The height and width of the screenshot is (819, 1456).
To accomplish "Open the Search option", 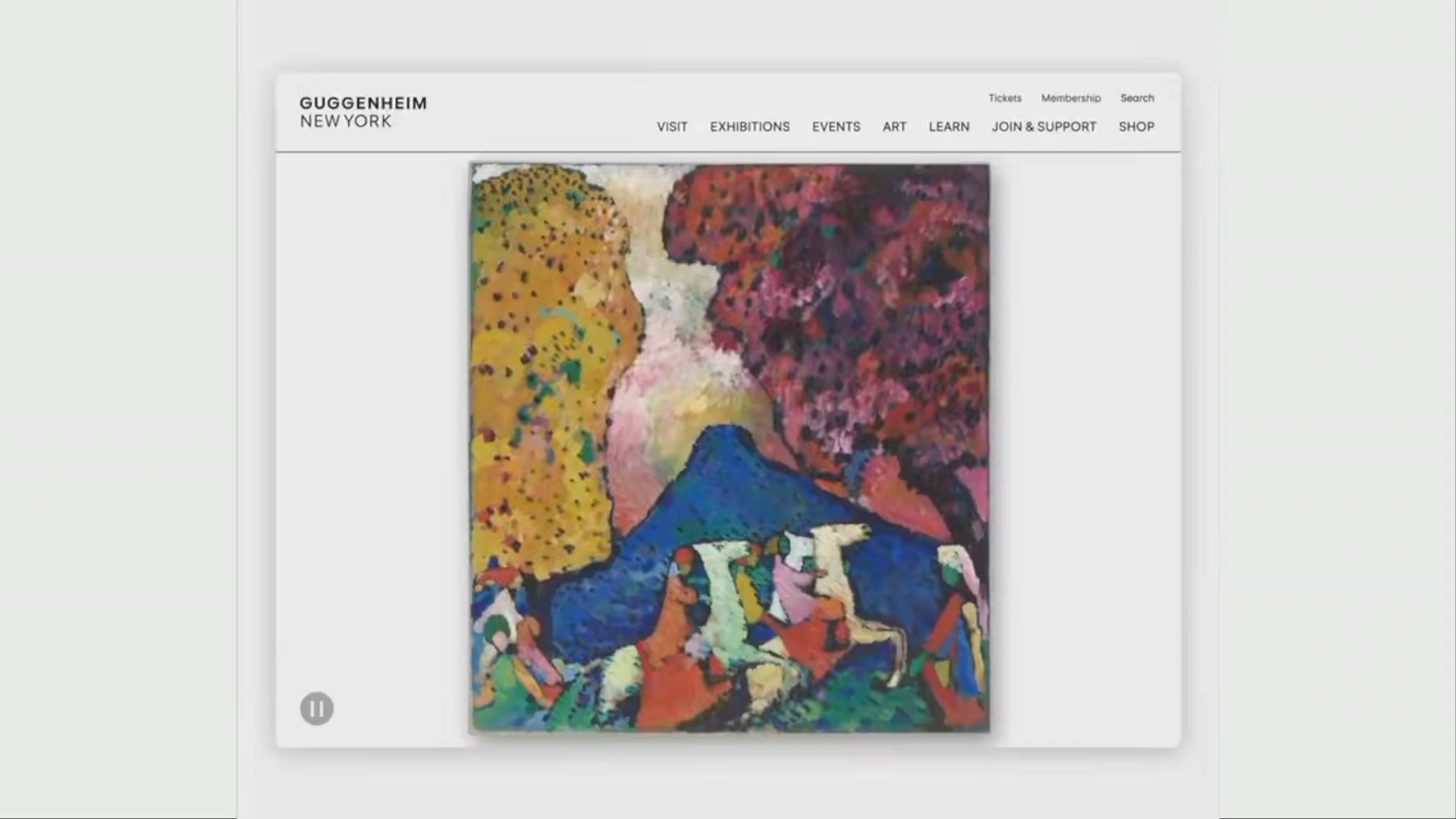I will coord(1137,98).
